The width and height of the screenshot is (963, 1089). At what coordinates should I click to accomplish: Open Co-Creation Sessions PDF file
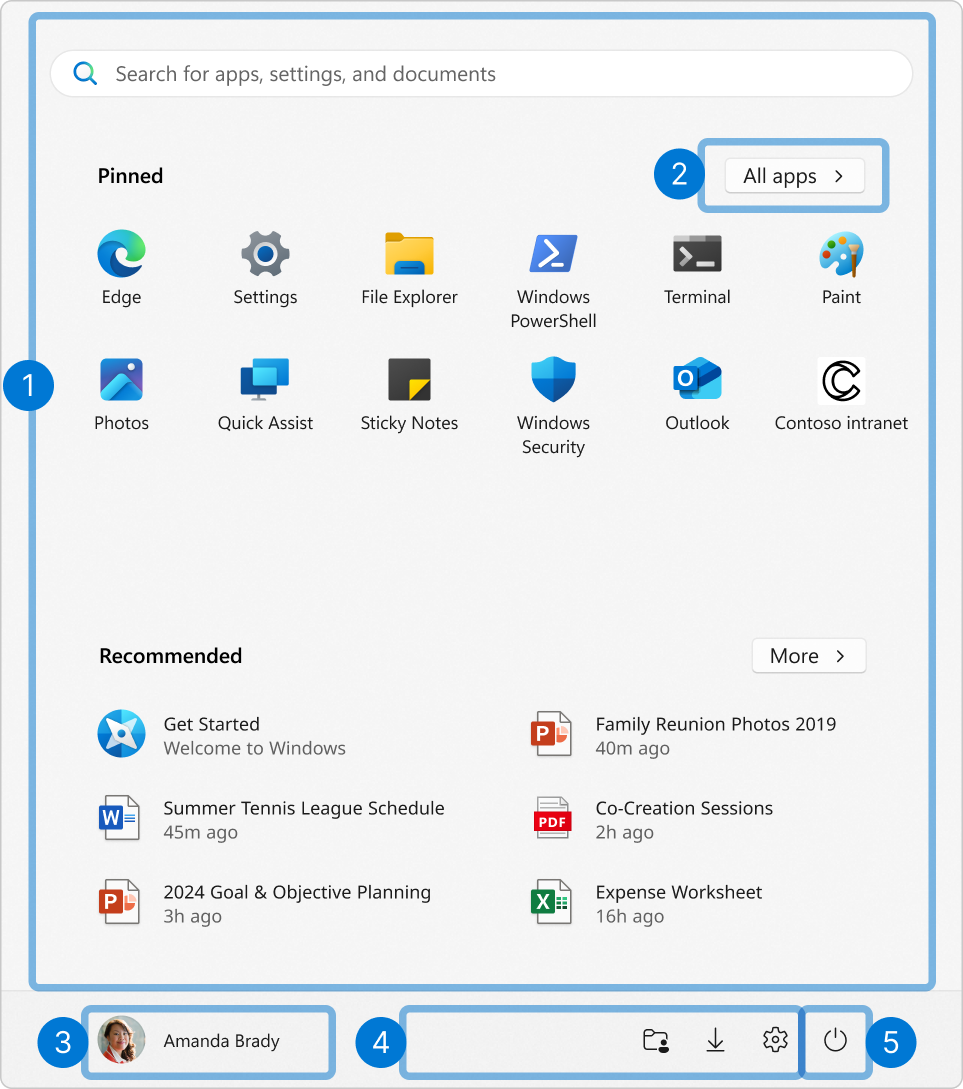[653, 820]
